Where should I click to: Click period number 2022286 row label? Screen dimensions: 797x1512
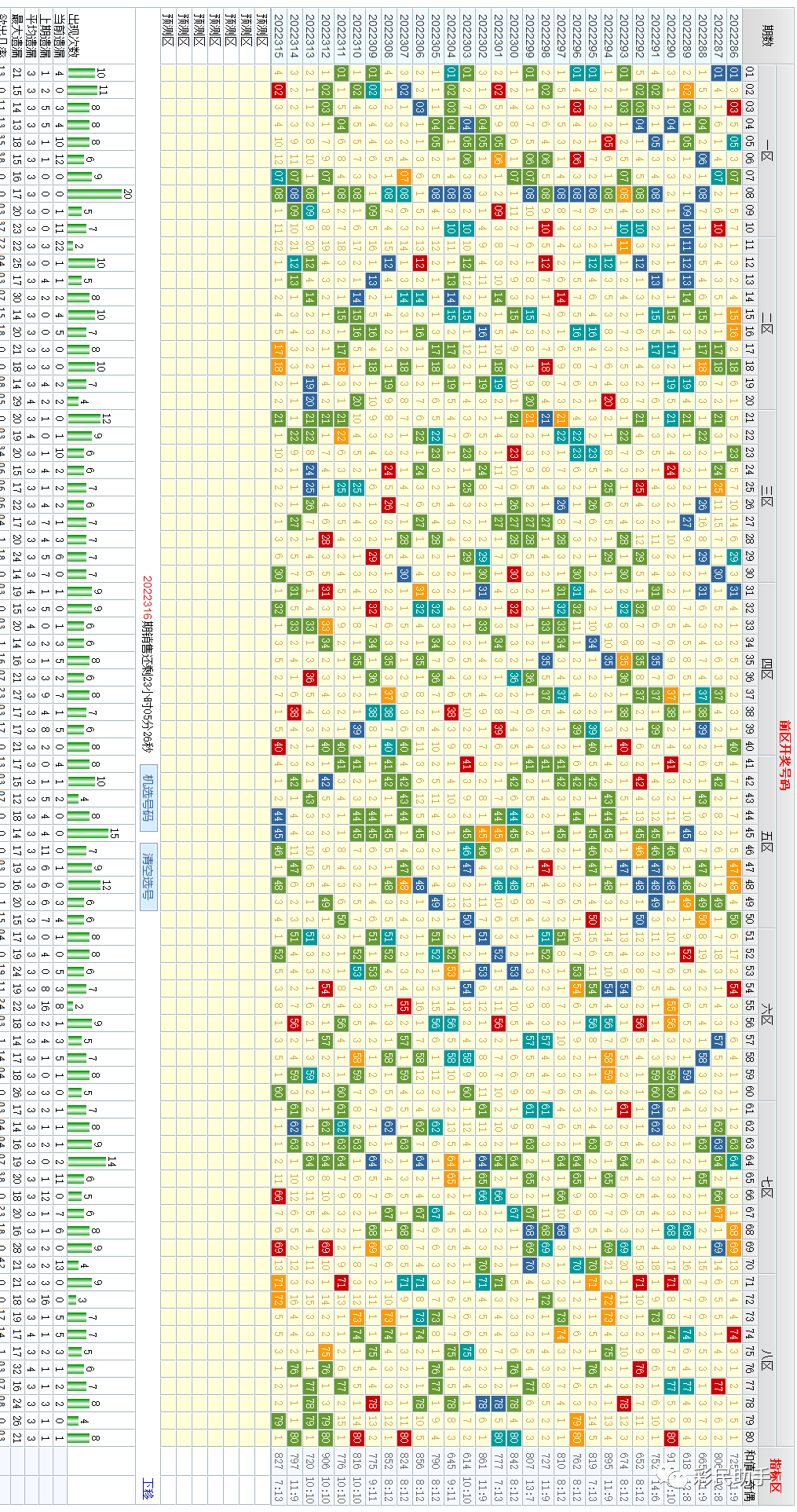pos(733,35)
